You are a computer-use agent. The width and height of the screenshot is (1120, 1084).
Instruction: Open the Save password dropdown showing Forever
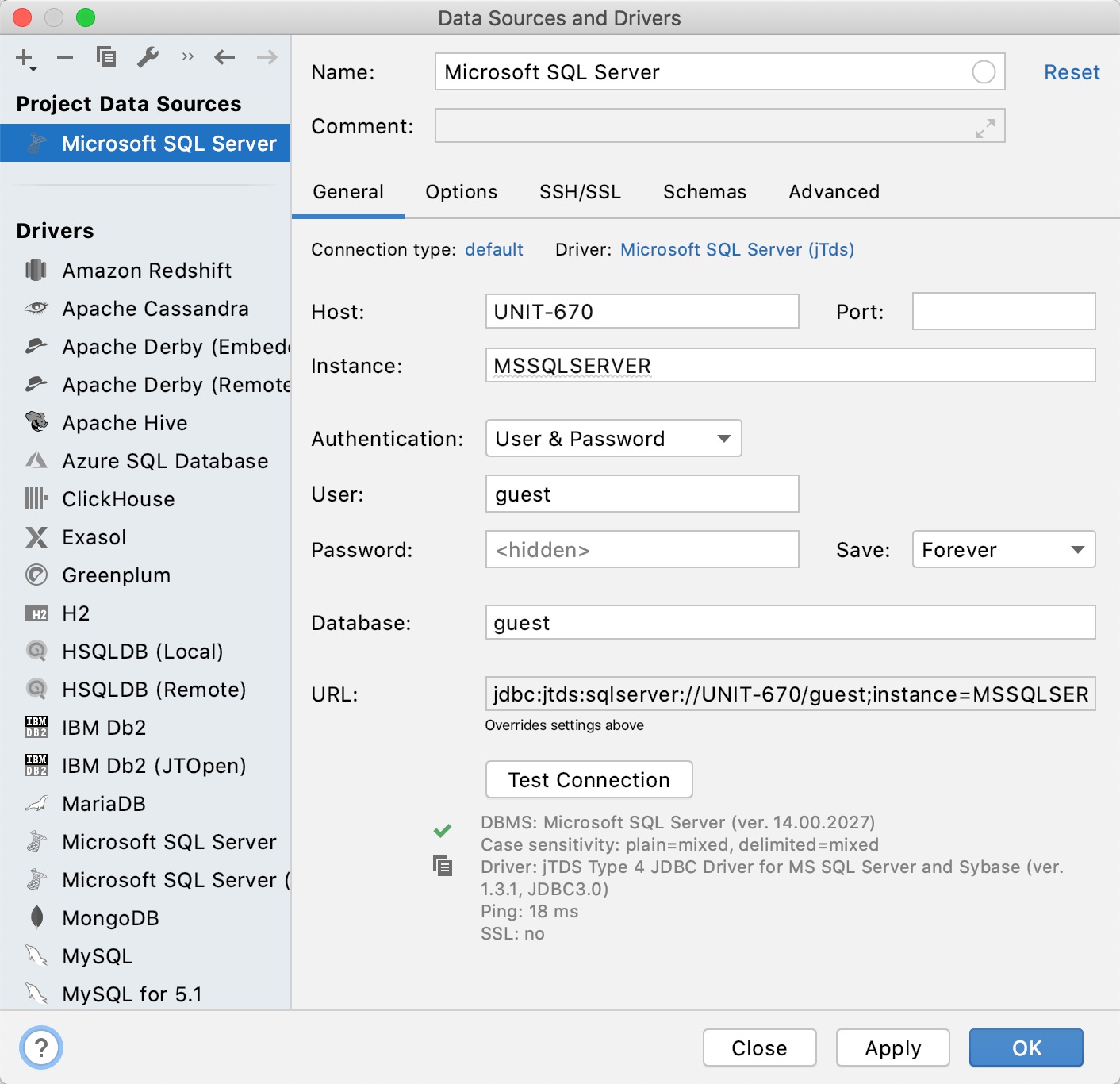point(1003,550)
